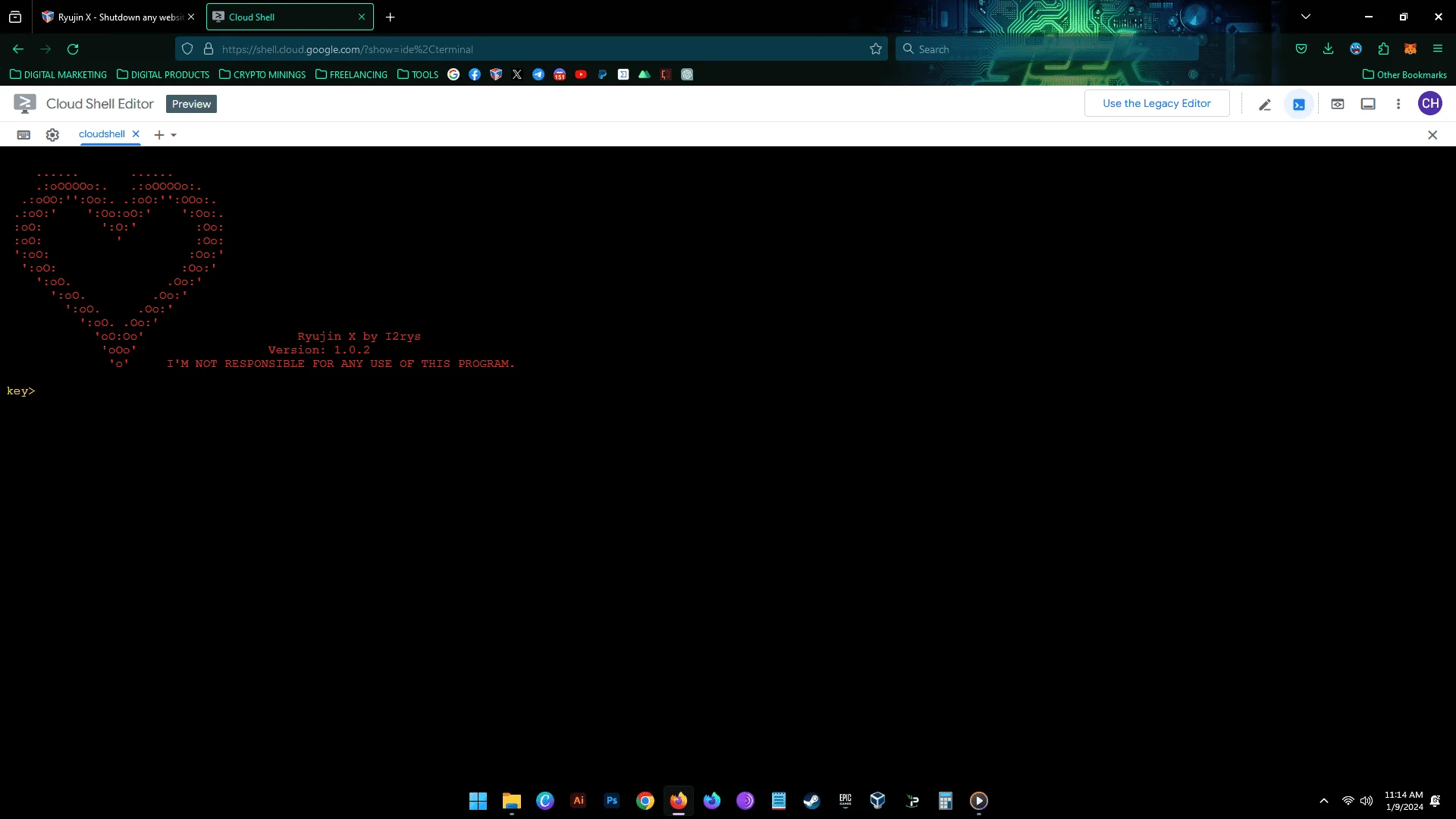Open Google Chrome from the taskbar
The image size is (1456, 819).
[x=645, y=801]
